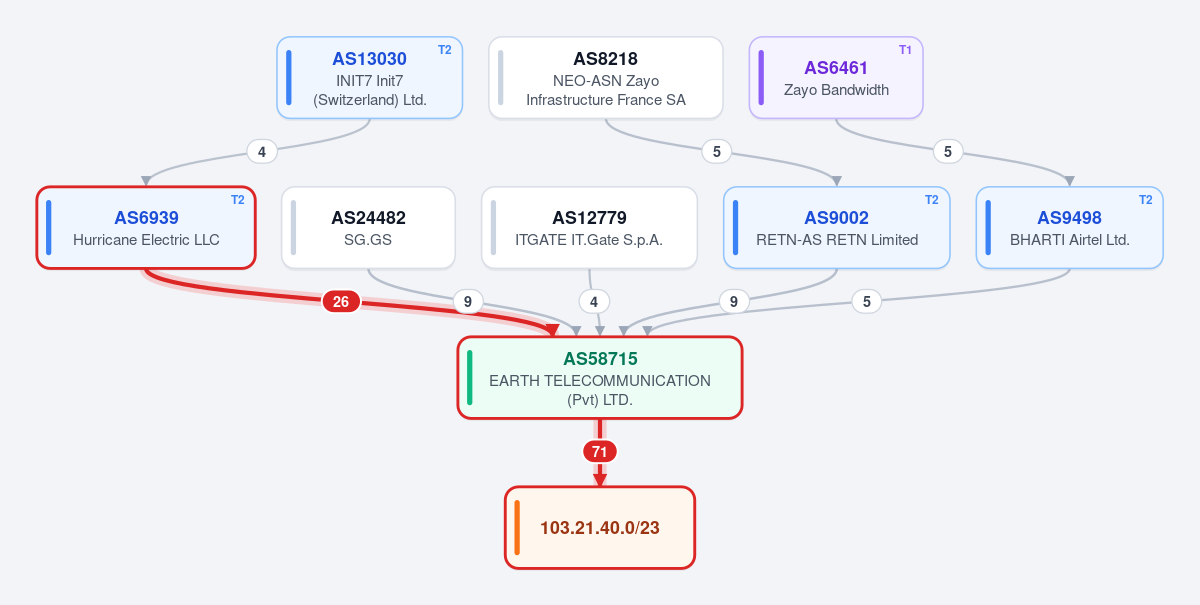Click the red 71 edge badge

point(600,452)
